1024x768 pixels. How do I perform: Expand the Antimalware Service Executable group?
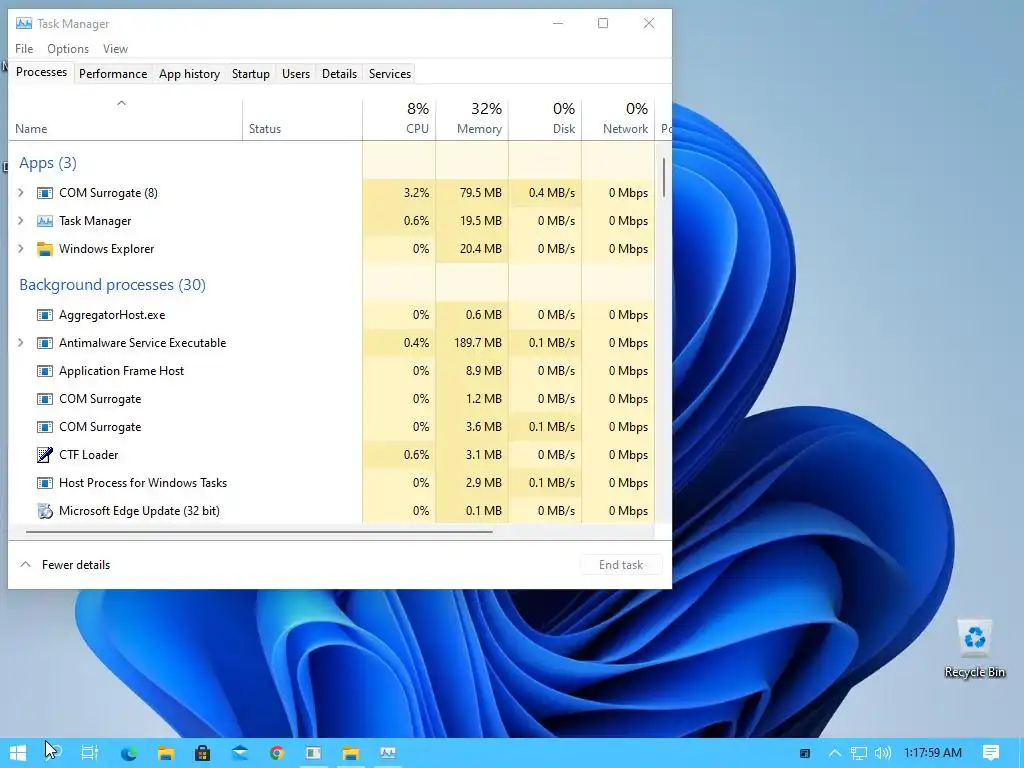(x=20, y=343)
